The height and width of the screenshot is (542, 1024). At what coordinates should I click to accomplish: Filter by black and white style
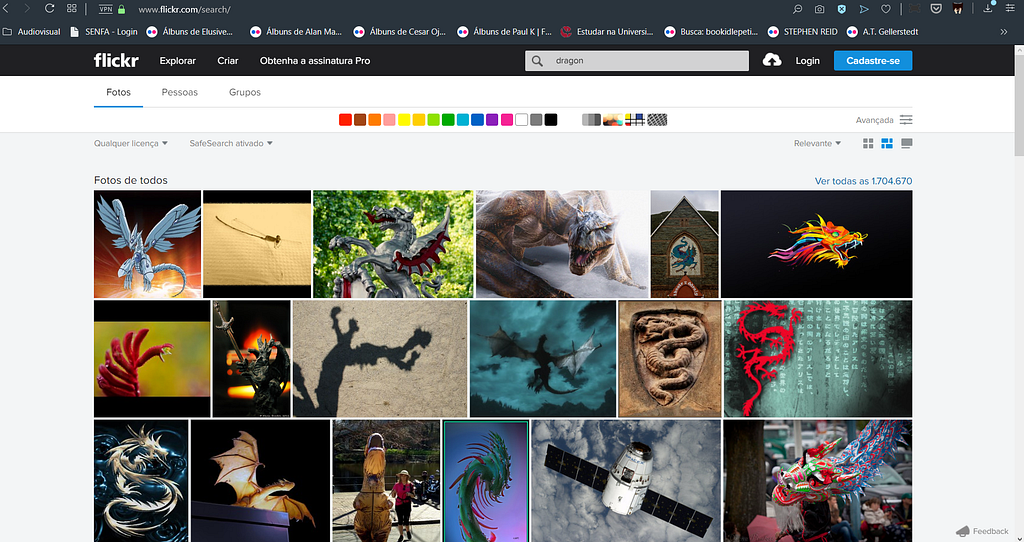tap(591, 120)
